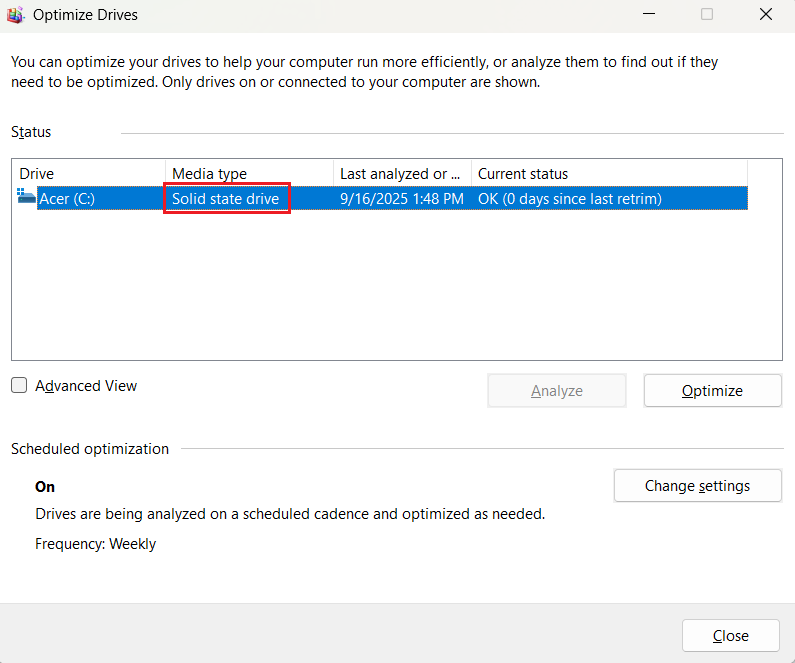This screenshot has width=795, height=663.
Task: Start optimization with the Optimize button
Action: point(712,391)
